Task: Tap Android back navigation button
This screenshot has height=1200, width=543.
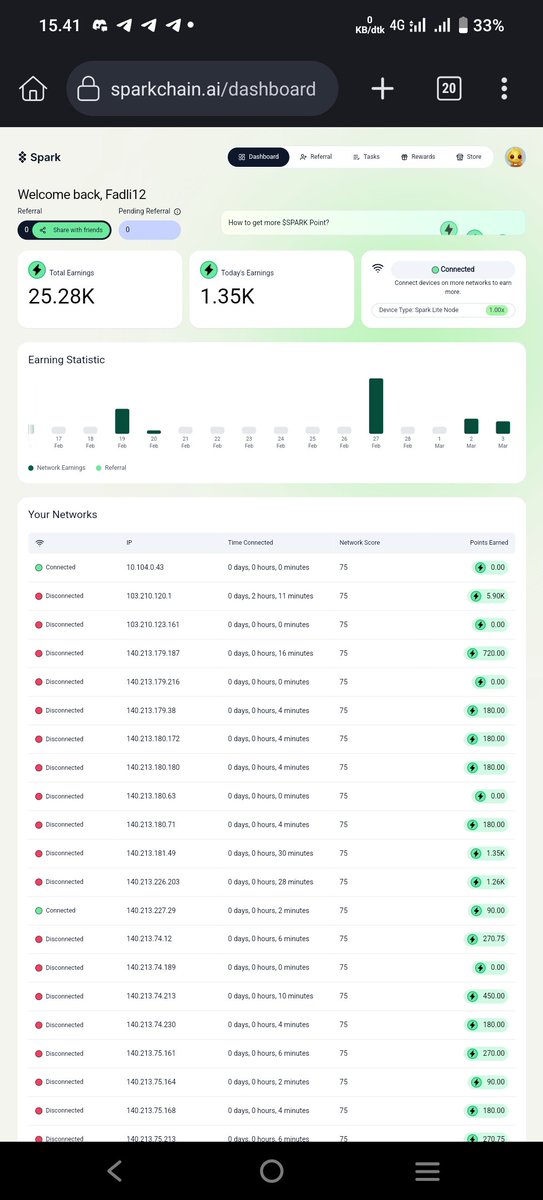Action: (114, 1171)
